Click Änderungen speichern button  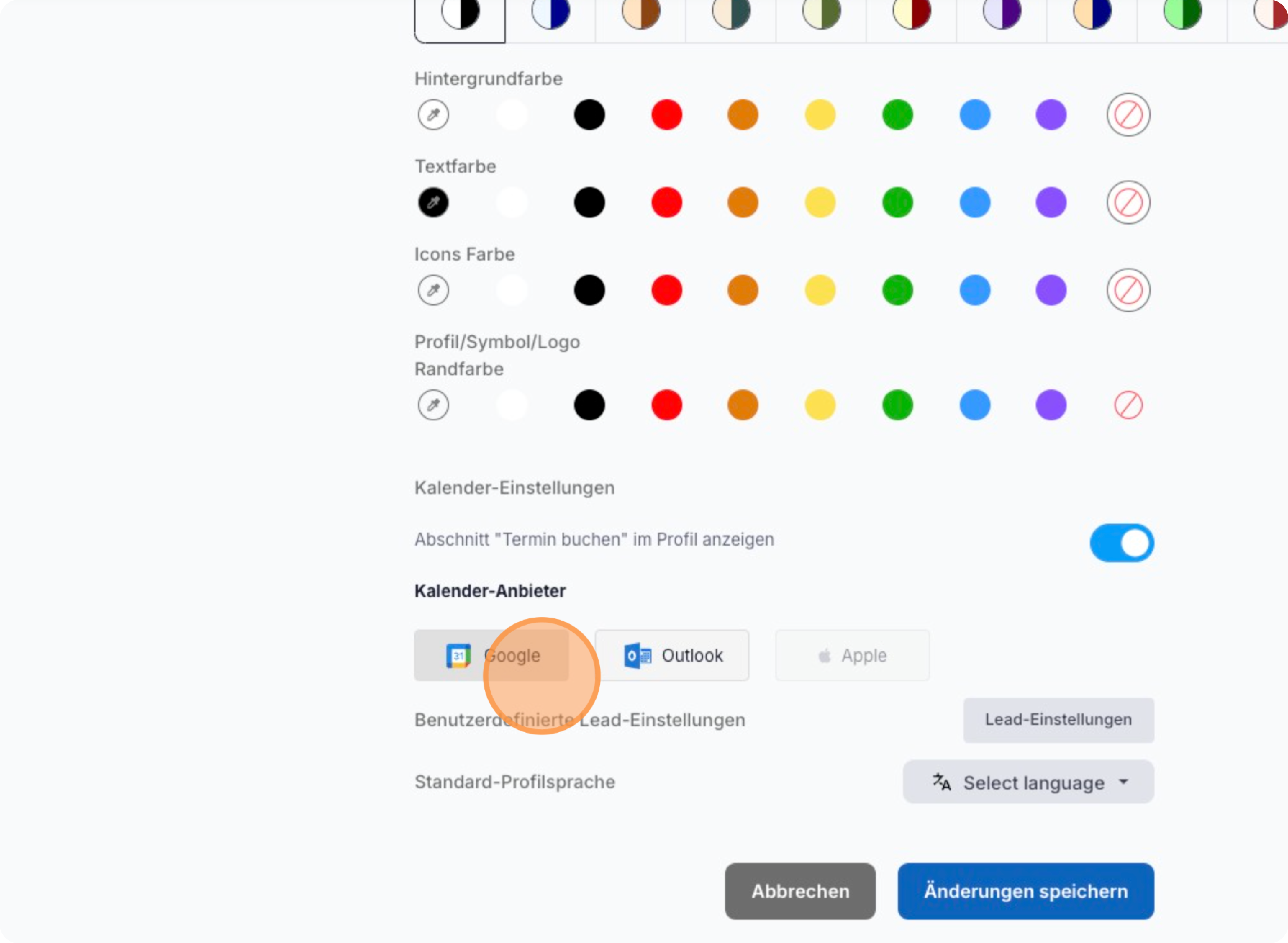(x=1025, y=891)
